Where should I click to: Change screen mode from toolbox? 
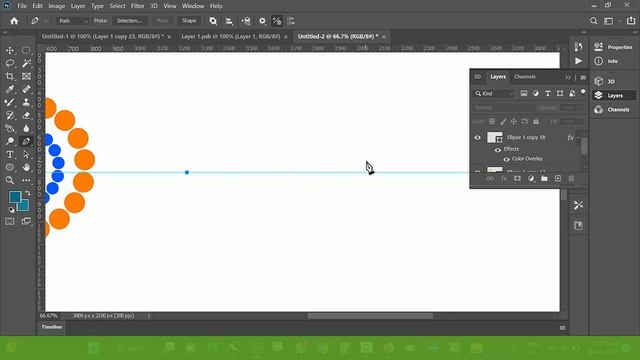26,221
